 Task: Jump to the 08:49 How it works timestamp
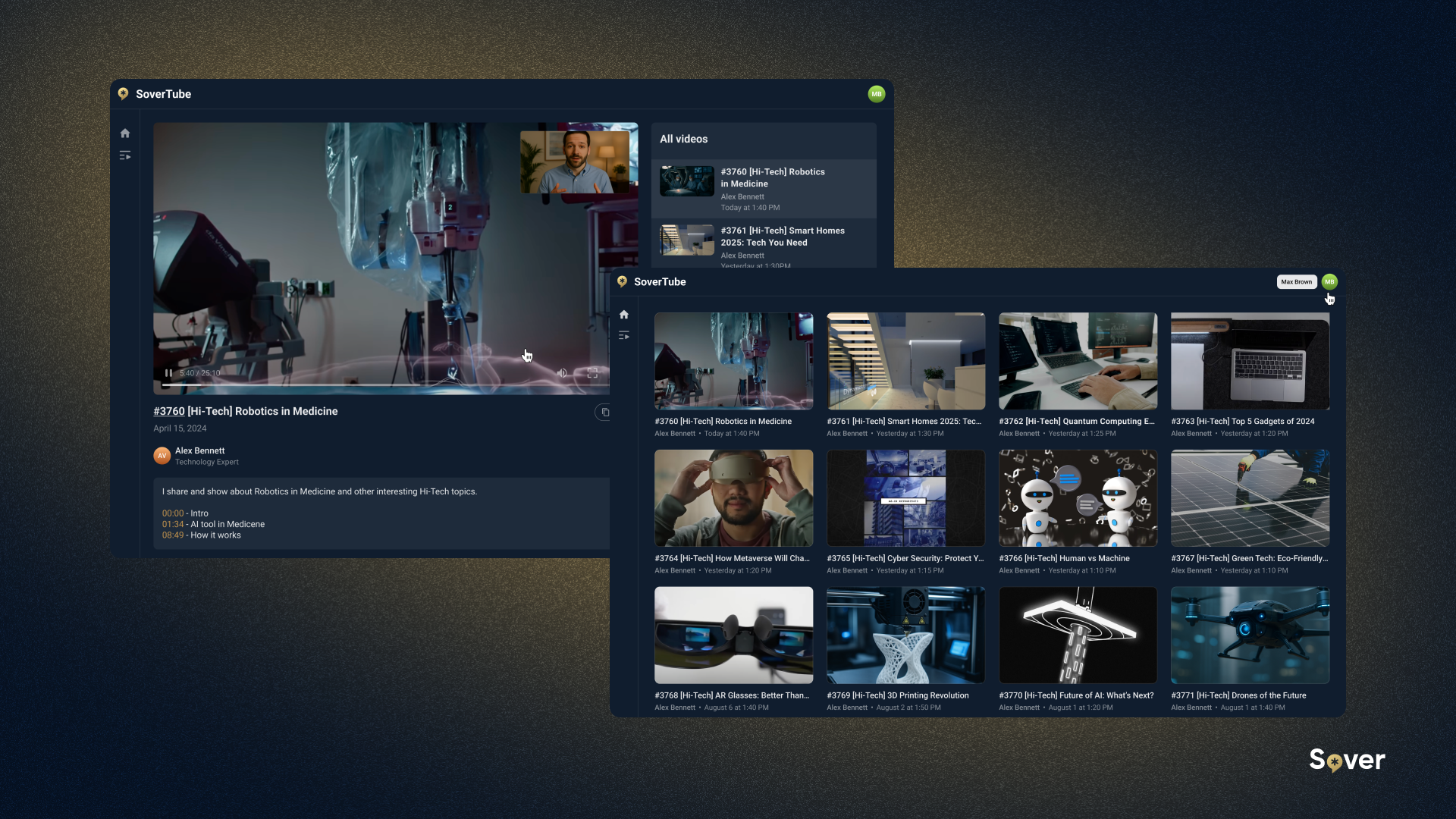click(173, 535)
